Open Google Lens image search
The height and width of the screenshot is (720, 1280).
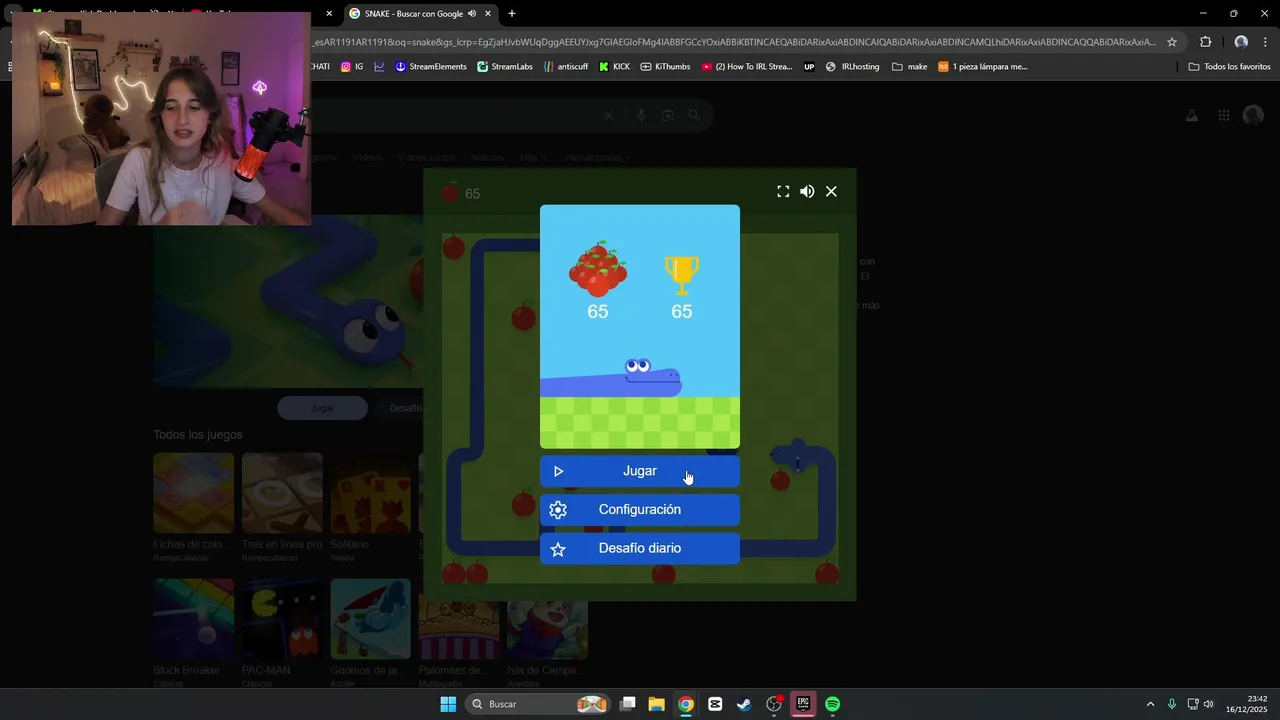click(668, 116)
